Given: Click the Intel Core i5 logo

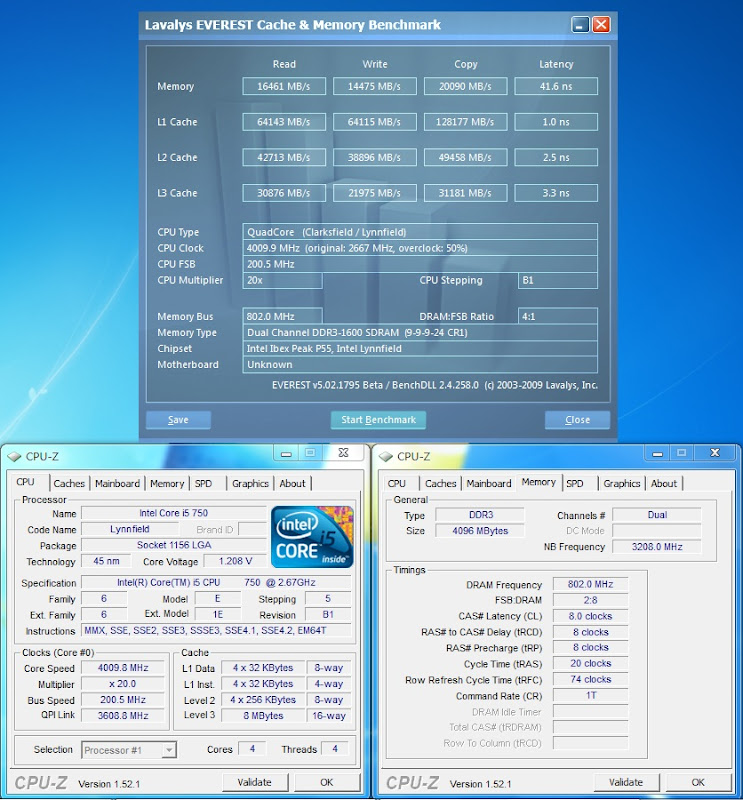Looking at the screenshot, I should (312, 537).
